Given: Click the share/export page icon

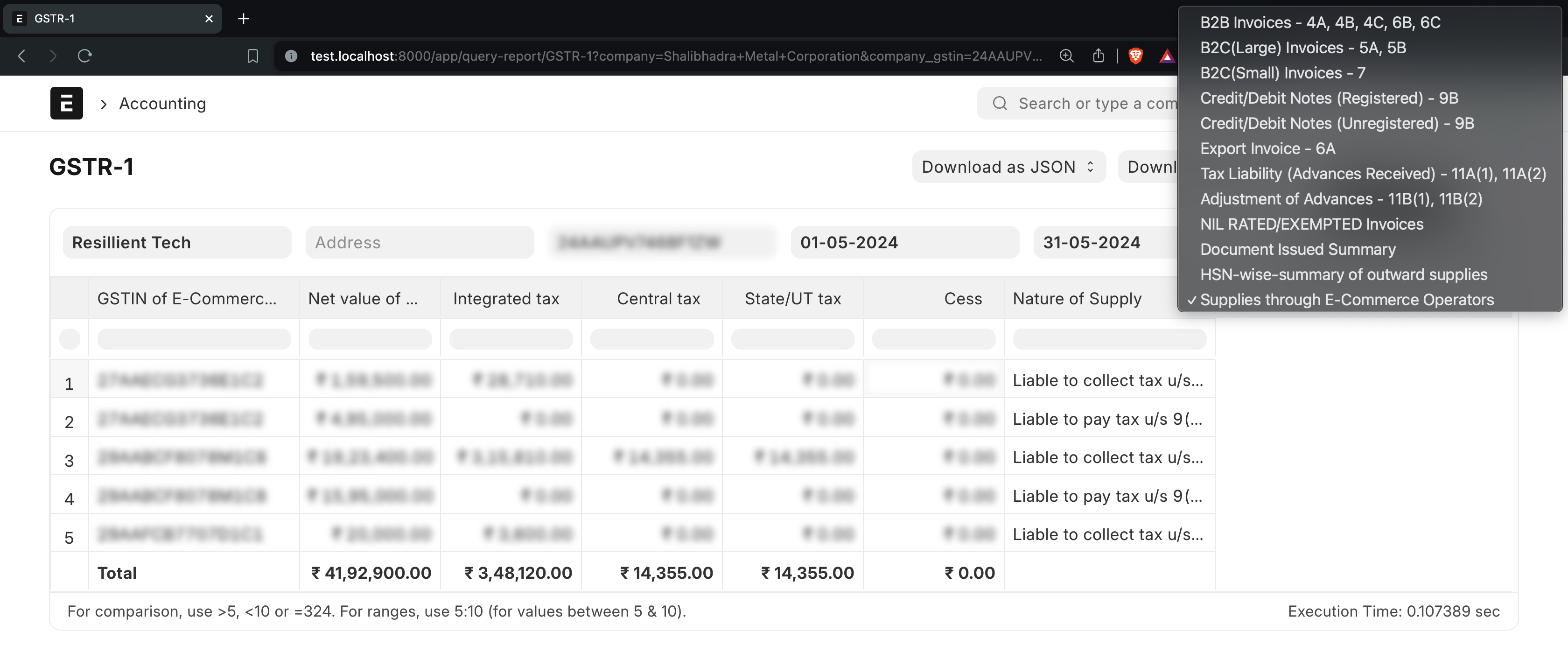Looking at the screenshot, I should point(1098,55).
